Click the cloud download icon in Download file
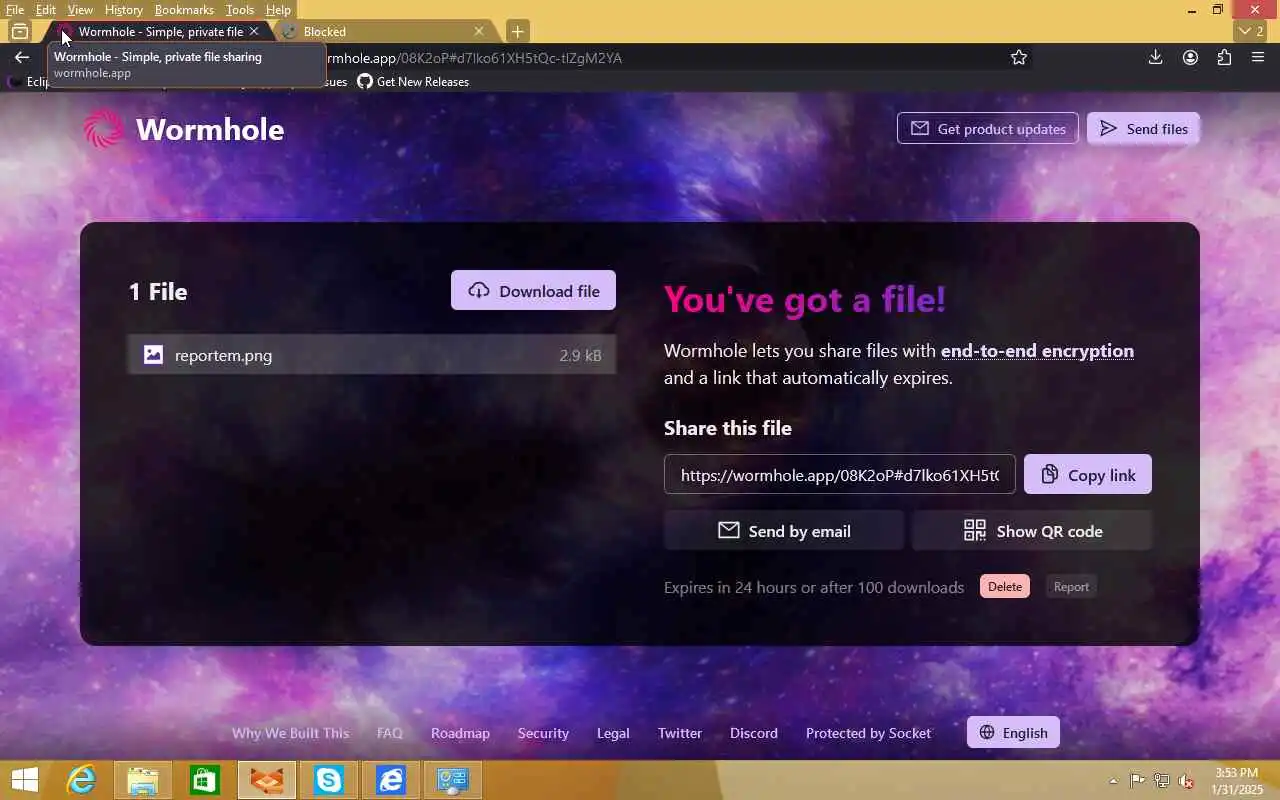 tap(479, 290)
